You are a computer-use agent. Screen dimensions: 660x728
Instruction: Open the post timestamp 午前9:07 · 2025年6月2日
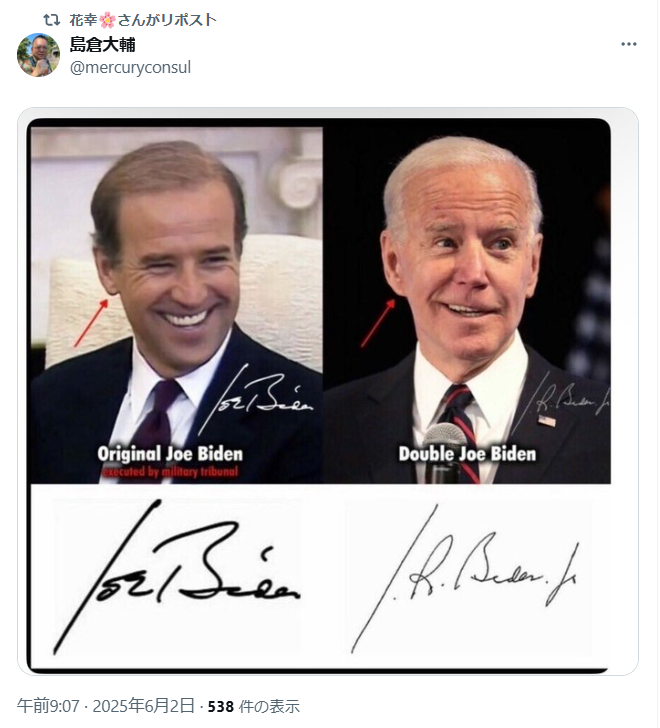(x=106, y=706)
